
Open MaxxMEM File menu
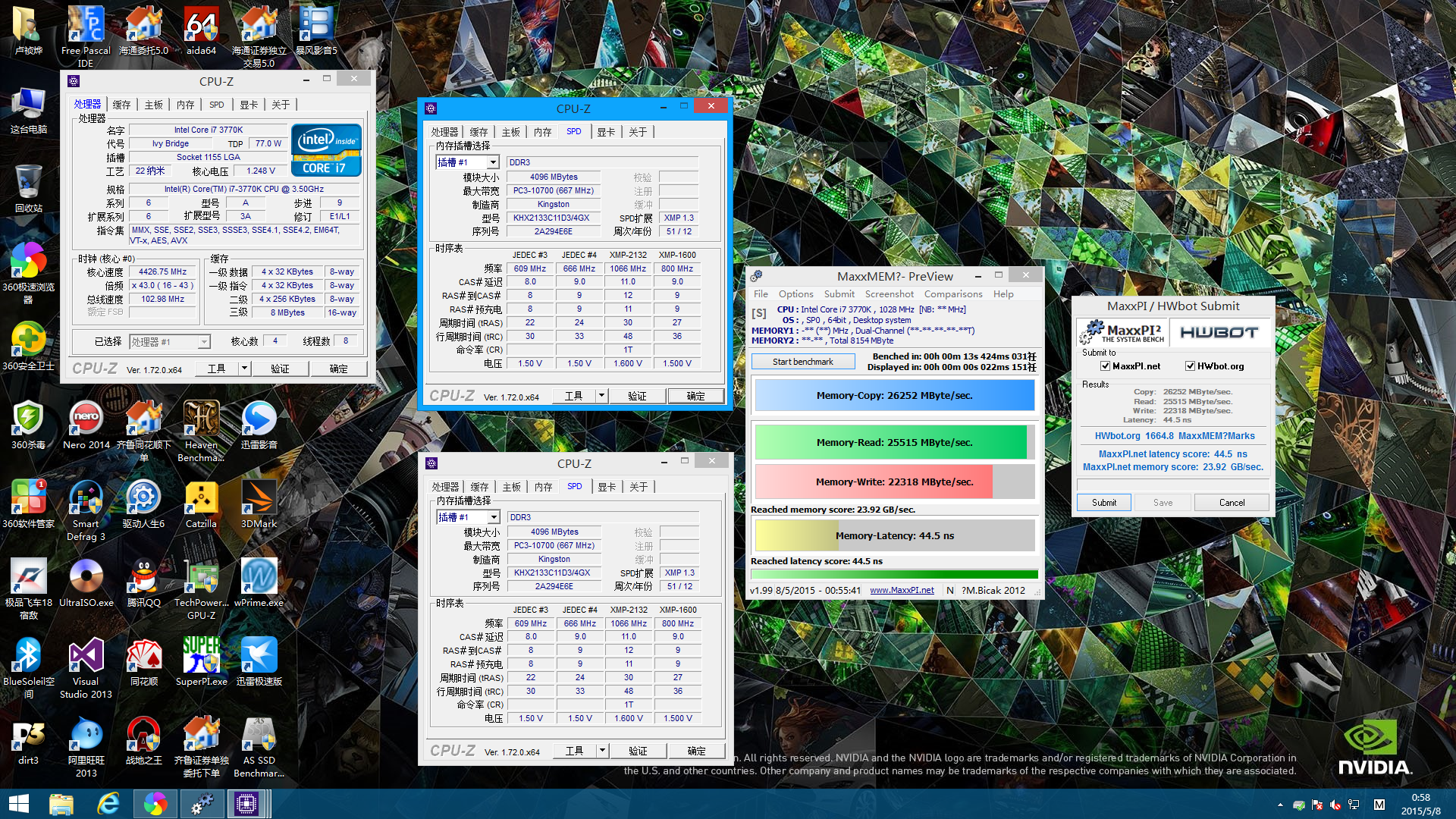point(761,294)
